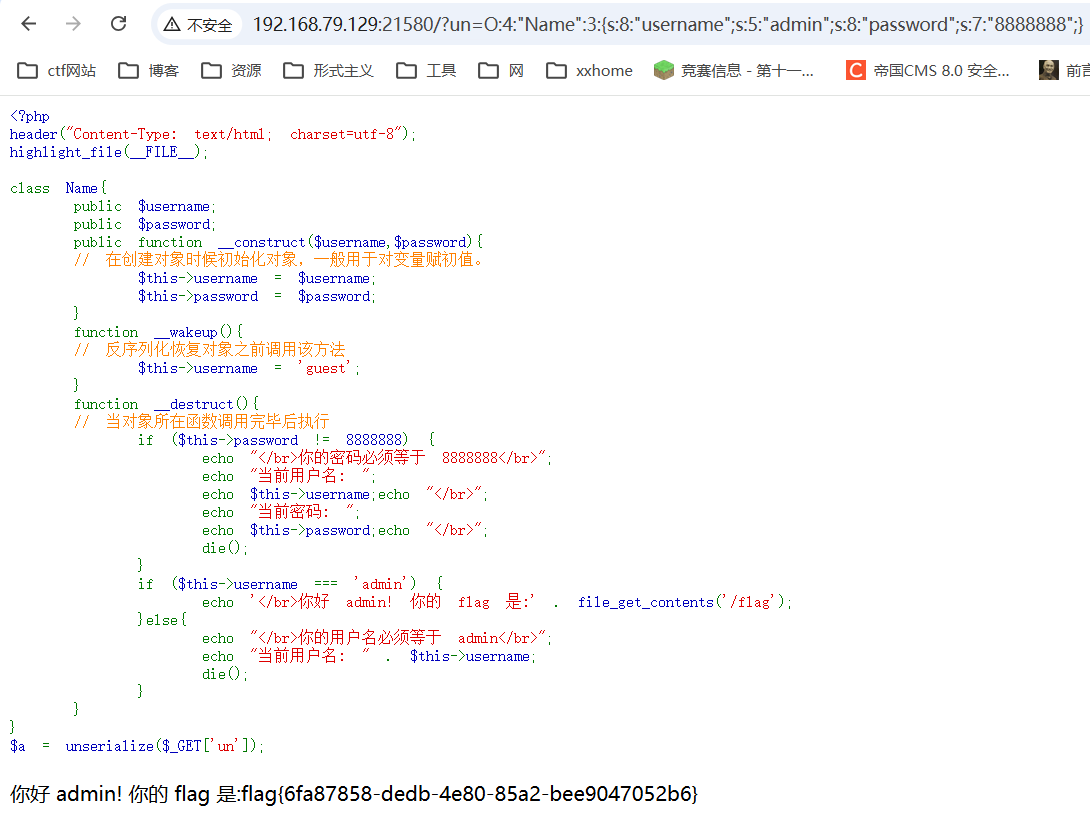Click the __construct function declaration
This screenshot has height=815, width=1090.
coord(278,242)
